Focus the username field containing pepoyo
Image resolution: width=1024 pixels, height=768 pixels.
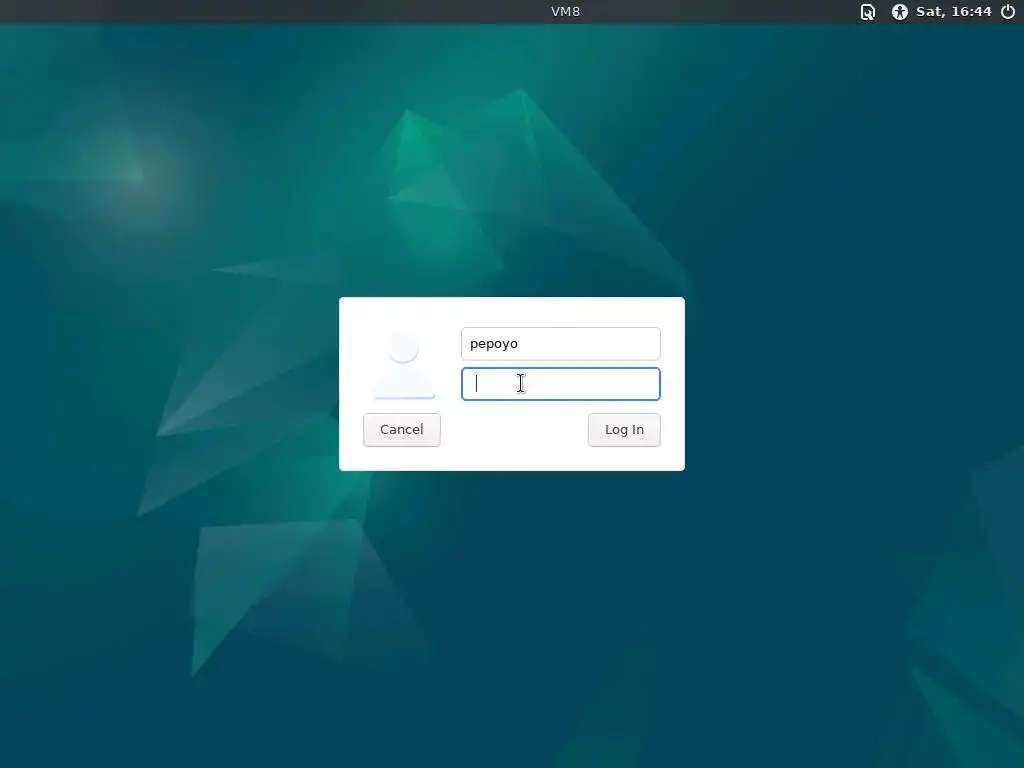tap(560, 344)
